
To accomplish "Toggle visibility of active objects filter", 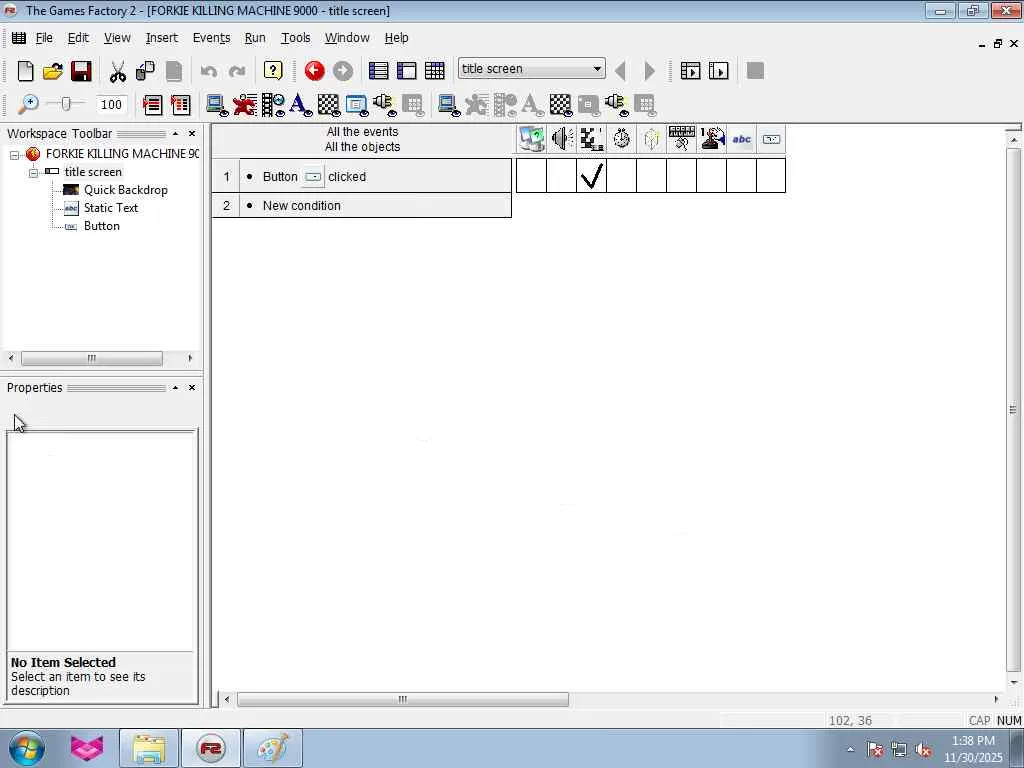I will (245, 105).
